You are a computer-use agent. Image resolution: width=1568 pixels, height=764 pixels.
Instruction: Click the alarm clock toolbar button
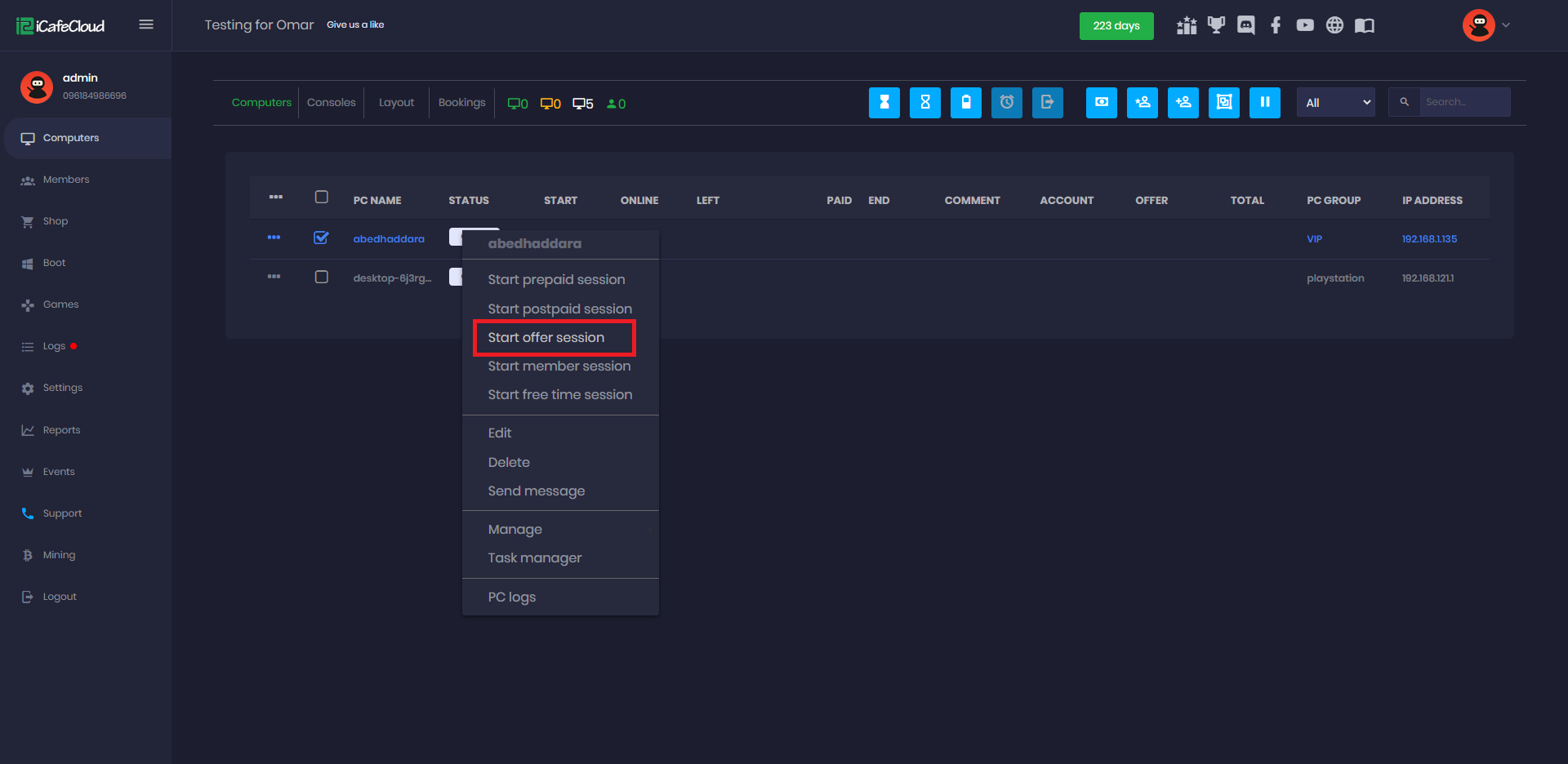1006,103
